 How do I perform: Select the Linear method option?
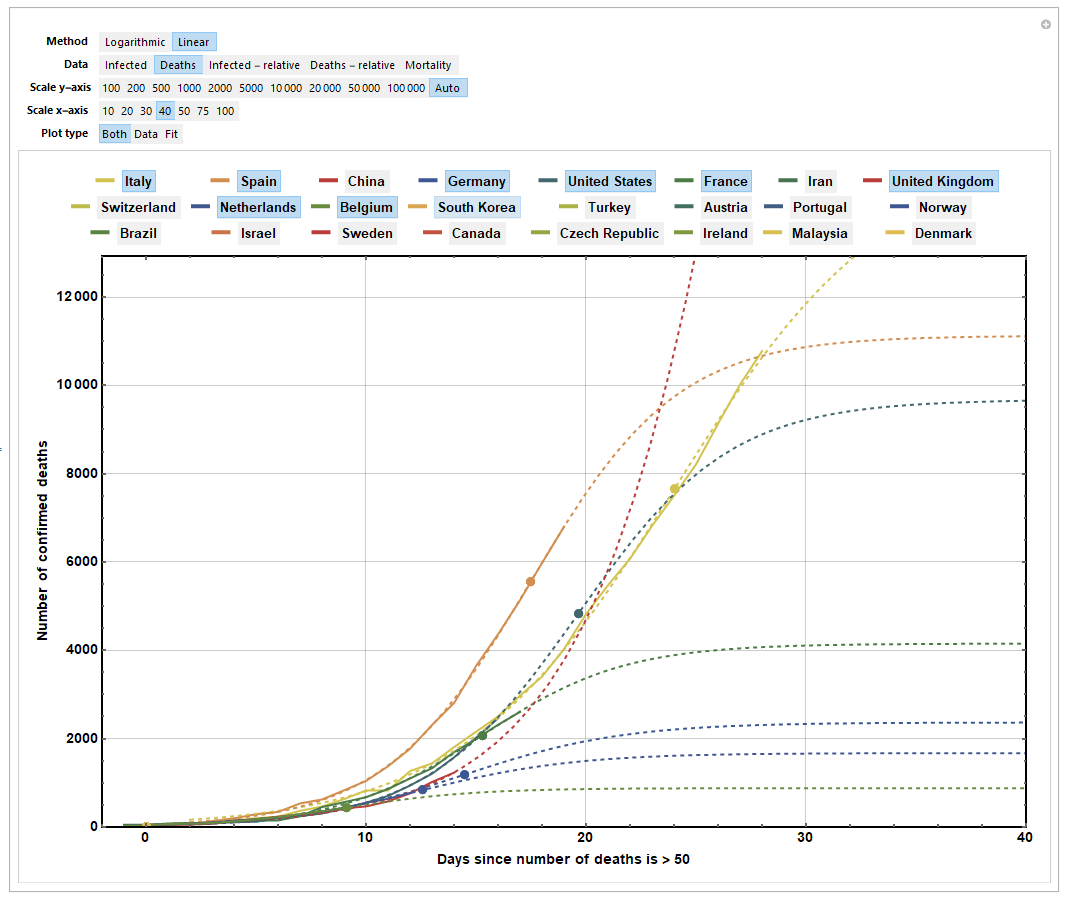[x=194, y=42]
